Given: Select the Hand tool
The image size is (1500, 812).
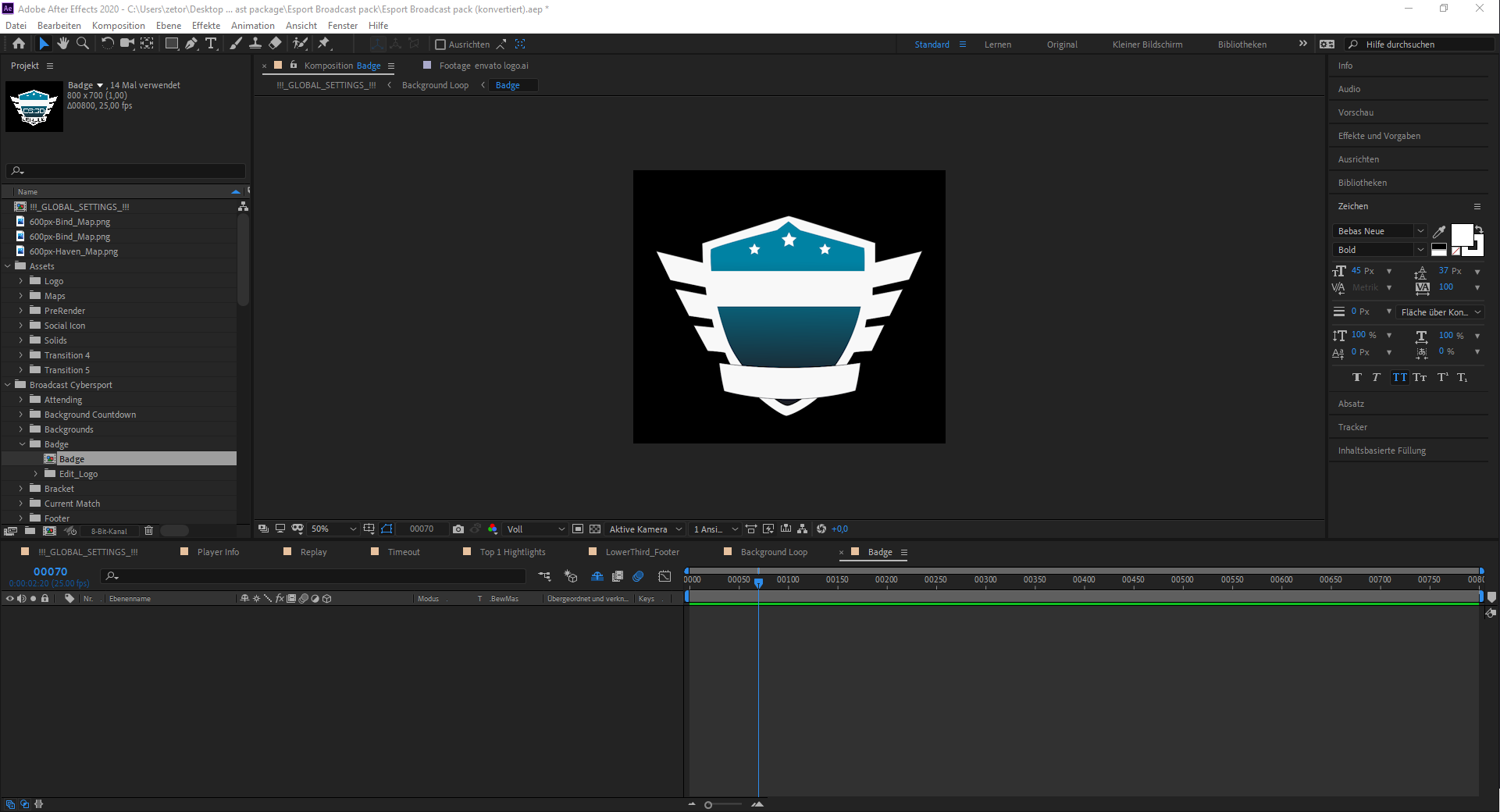Looking at the screenshot, I should (x=63, y=44).
